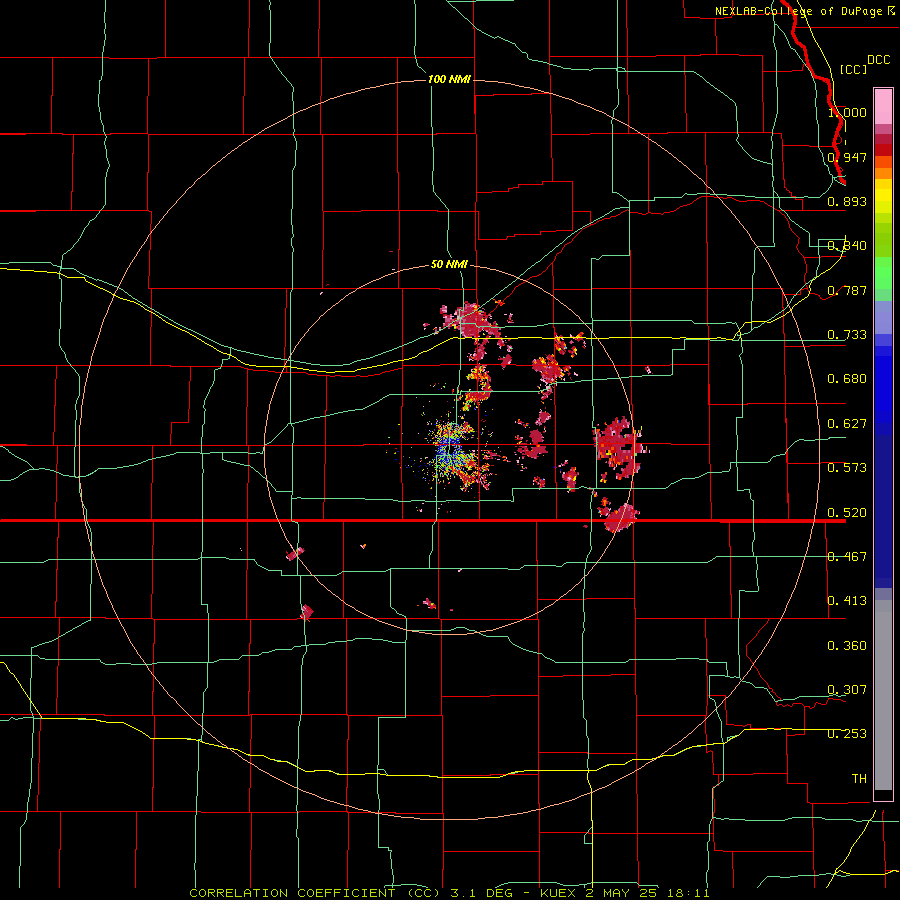Image resolution: width=900 pixels, height=900 pixels.
Task: Select the 0.413 scale value
Action: point(847,601)
